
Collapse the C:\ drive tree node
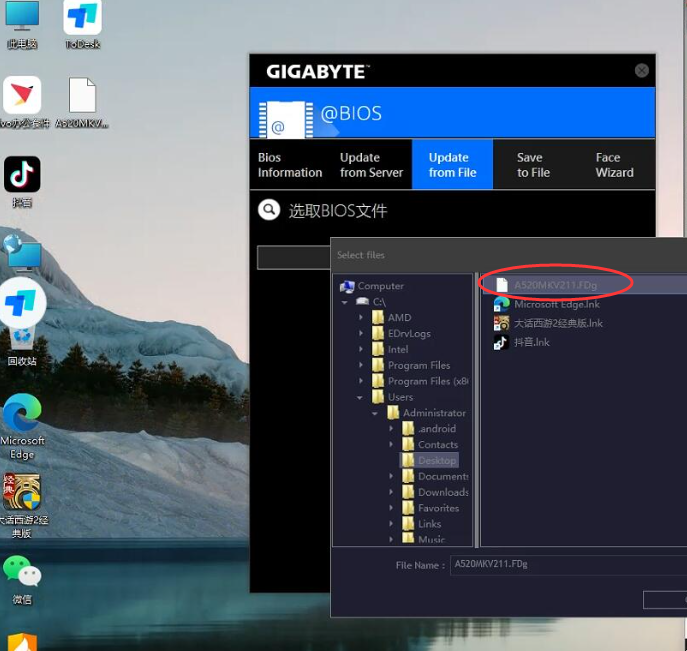pyautogui.click(x=346, y=302)
